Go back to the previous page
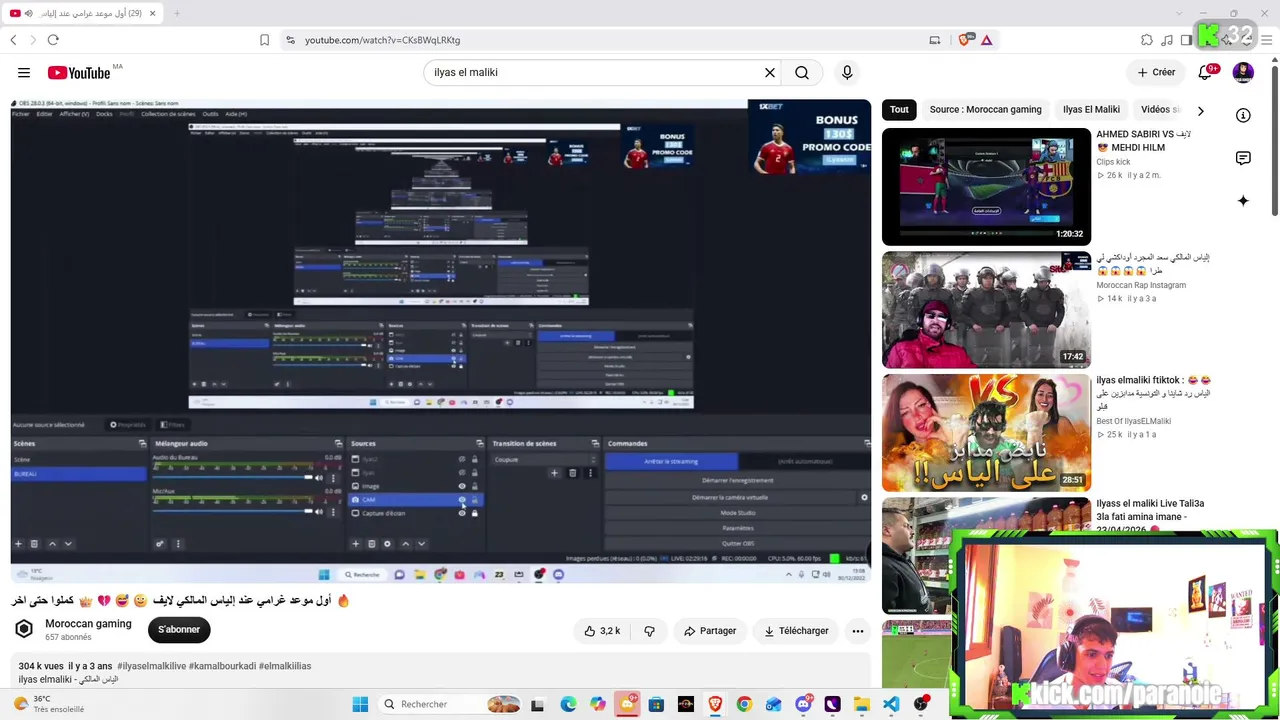The image size is (1280, 720). [13, 40]
